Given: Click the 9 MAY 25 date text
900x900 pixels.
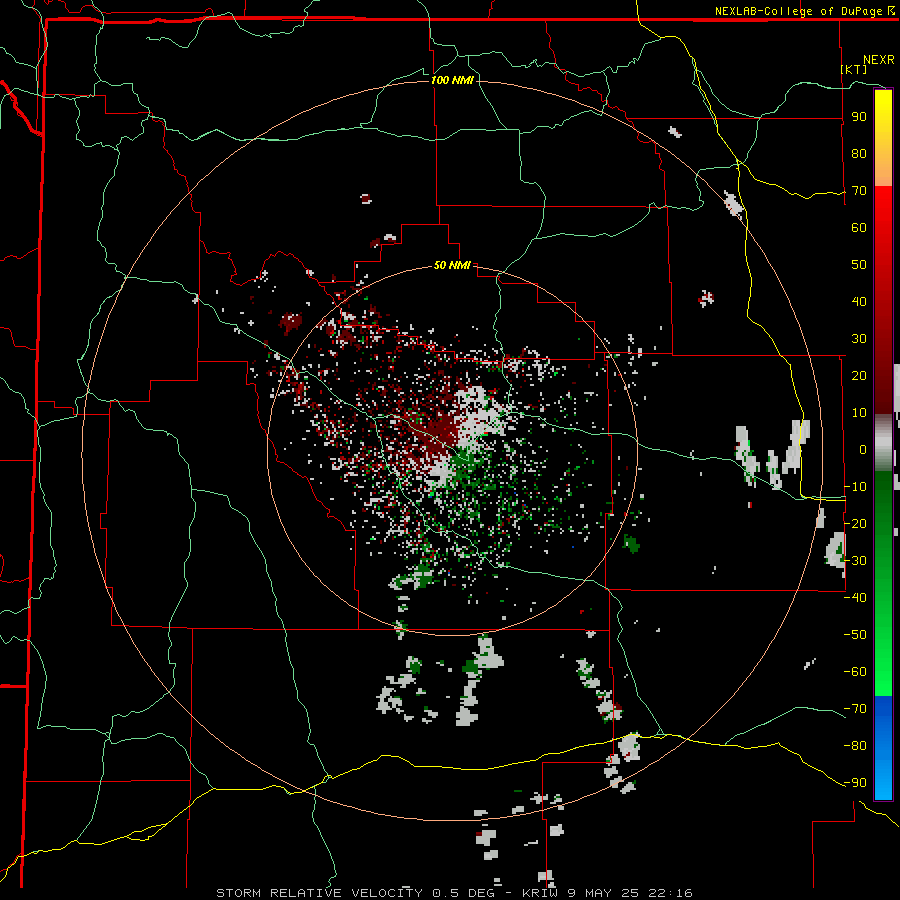Looking at the screenshot, I should [604, 893].
